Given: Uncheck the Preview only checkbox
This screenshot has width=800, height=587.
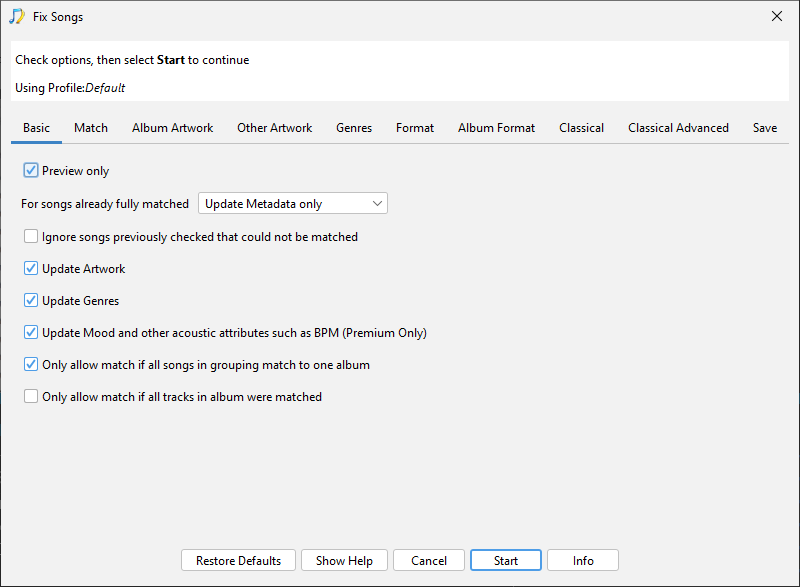Looking at the screenshot, I should click(31, 171).
